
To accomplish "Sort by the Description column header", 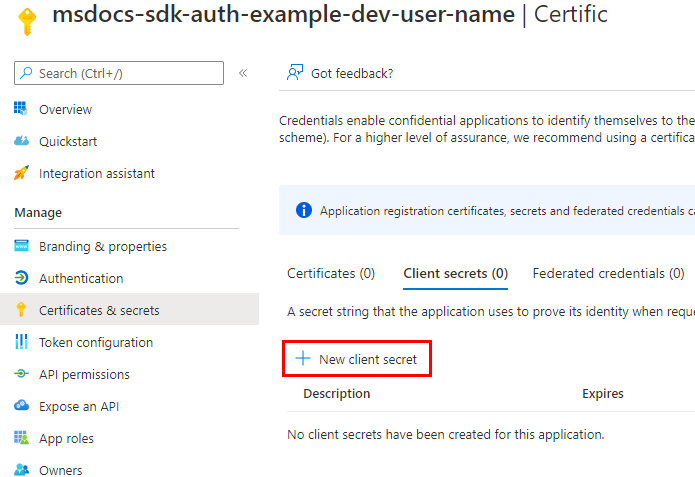I will click(x=337, y=394).
